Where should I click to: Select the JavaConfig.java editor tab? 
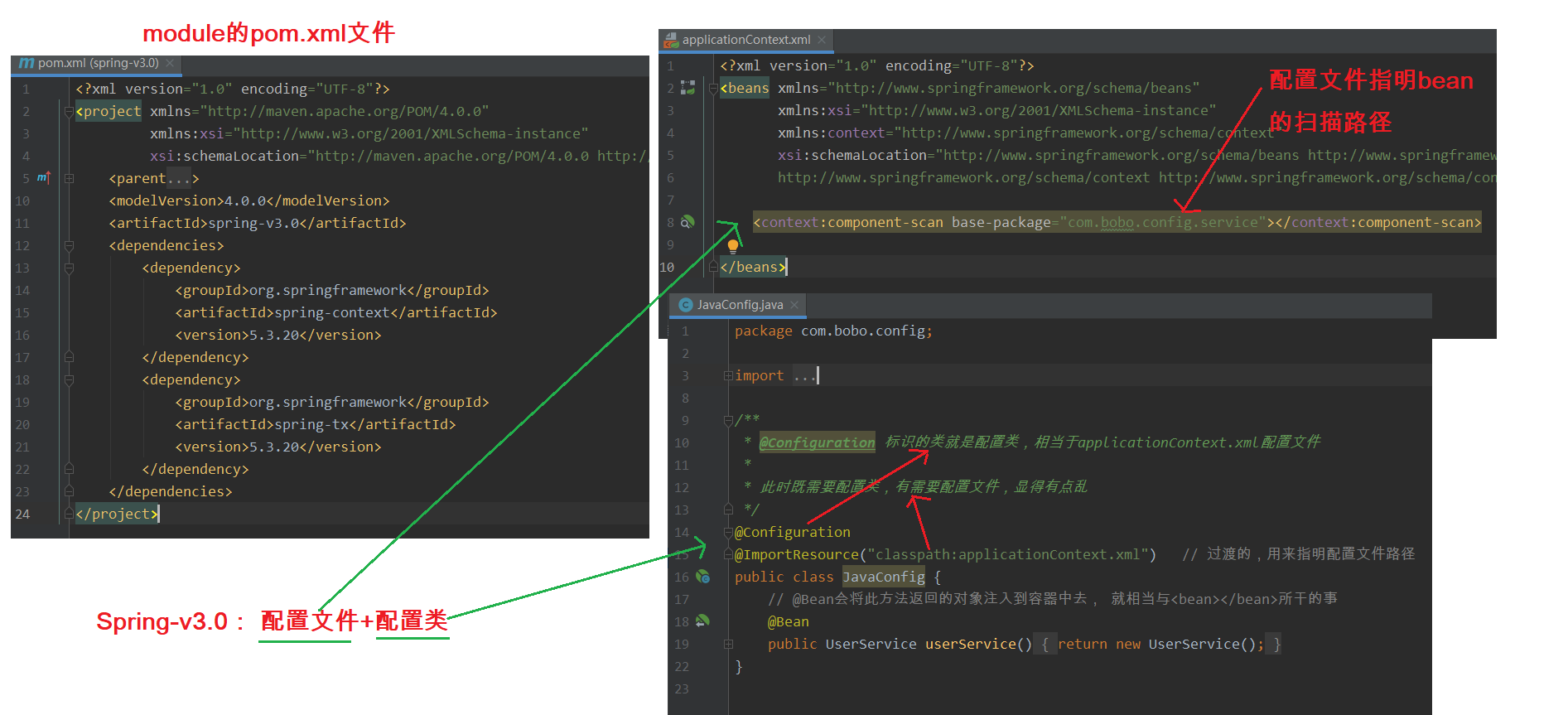739,305
